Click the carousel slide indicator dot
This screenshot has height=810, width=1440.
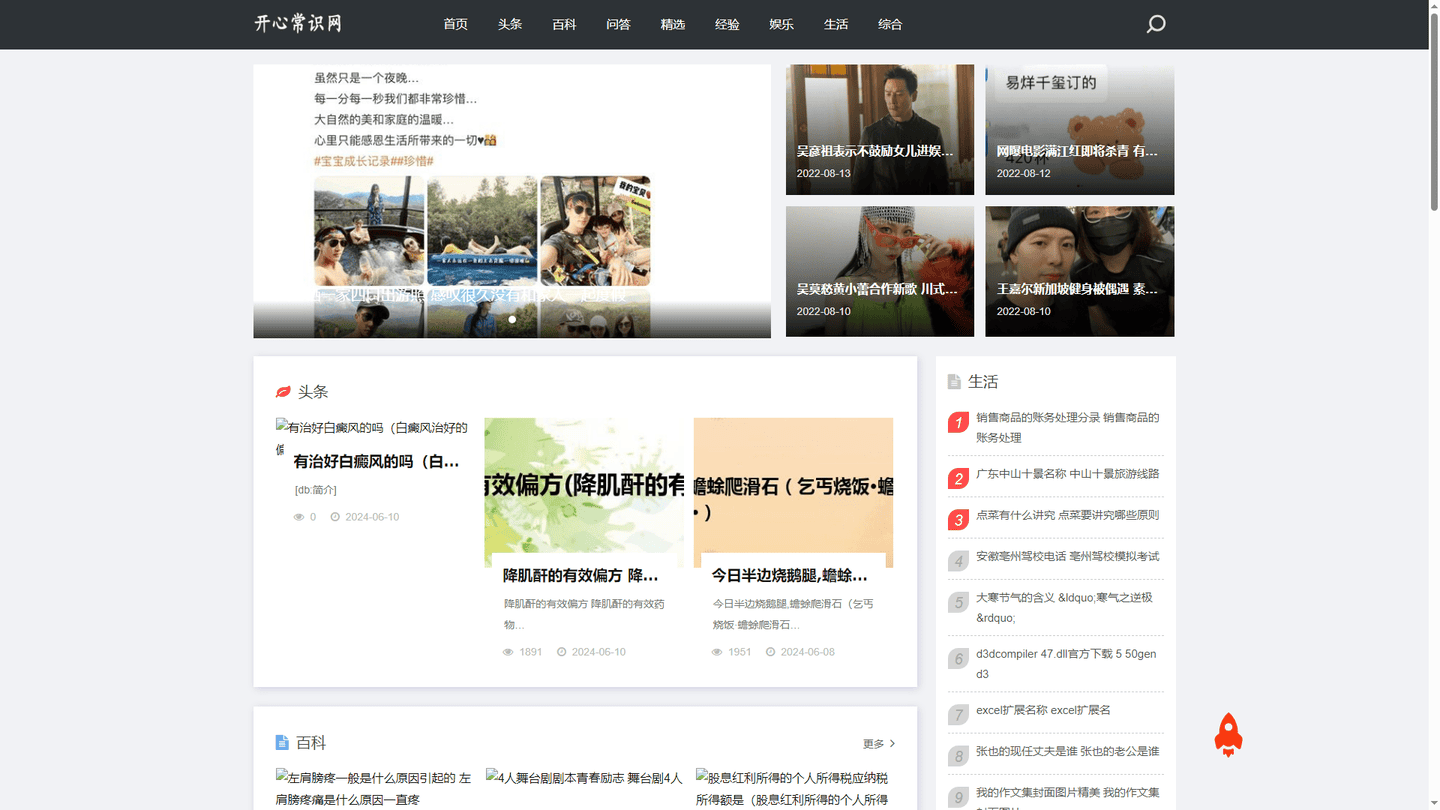(x=512, y=320)
